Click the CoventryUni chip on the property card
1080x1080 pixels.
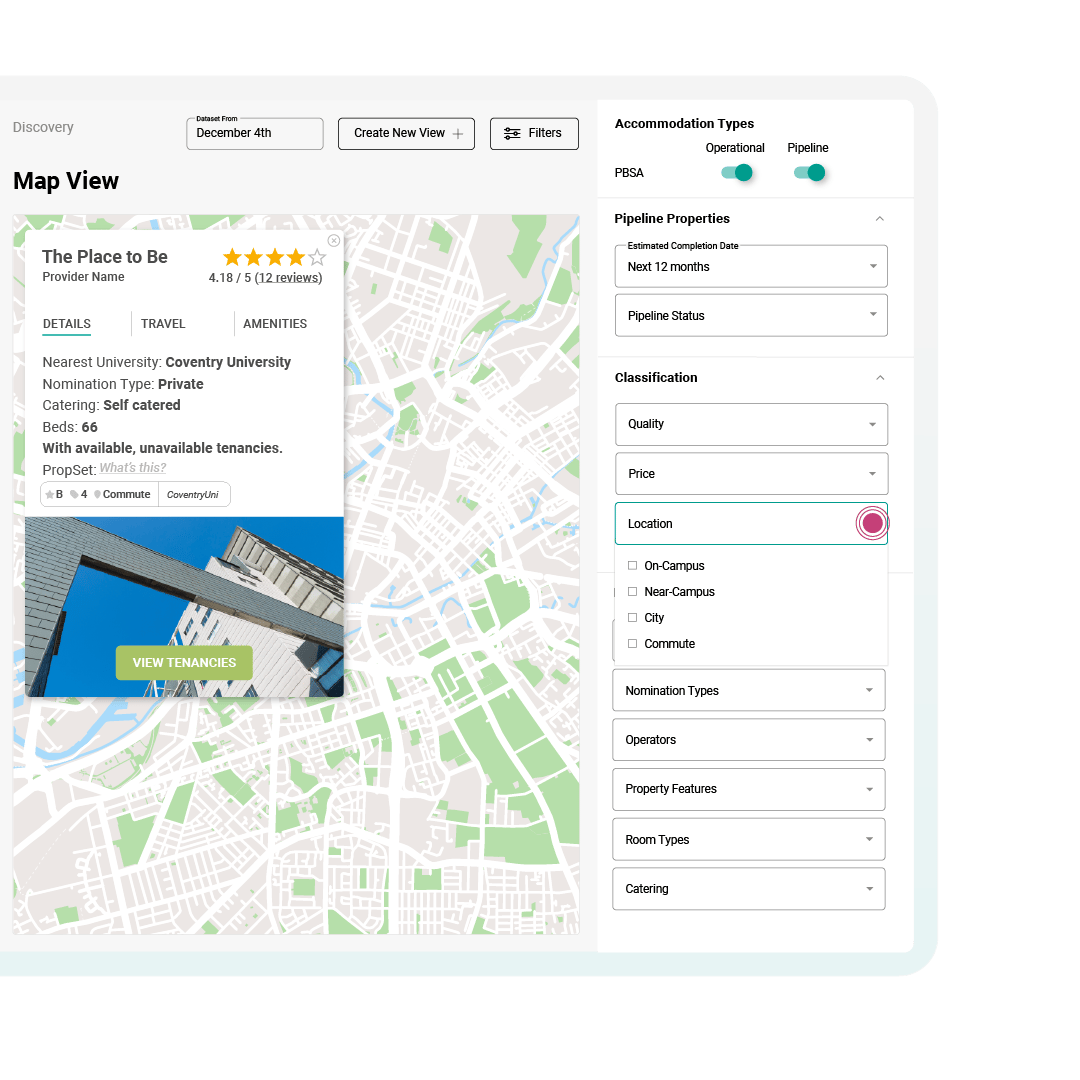pos(194,493)
